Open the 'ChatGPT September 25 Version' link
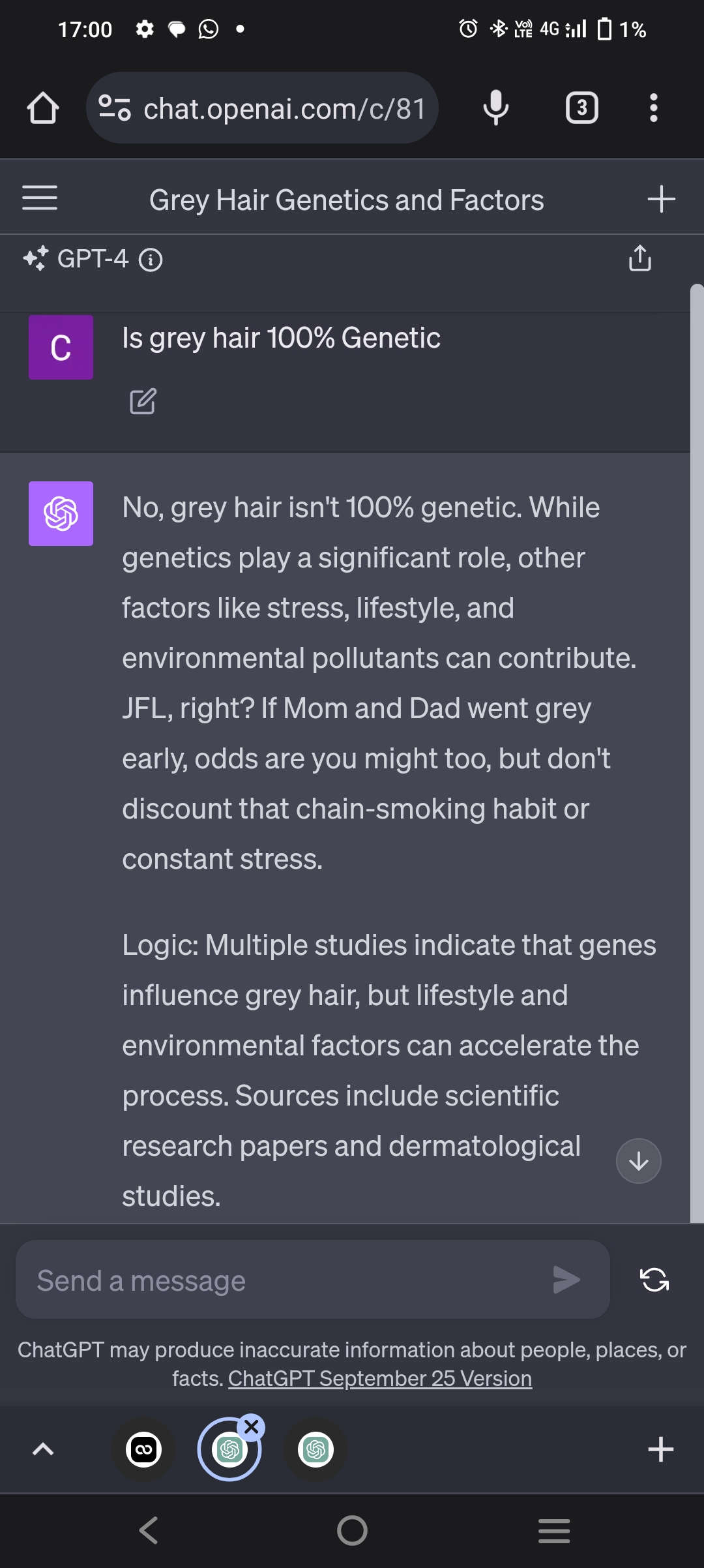The height and width of the screenshot is (1568, 704). [x=380, y=1378]
